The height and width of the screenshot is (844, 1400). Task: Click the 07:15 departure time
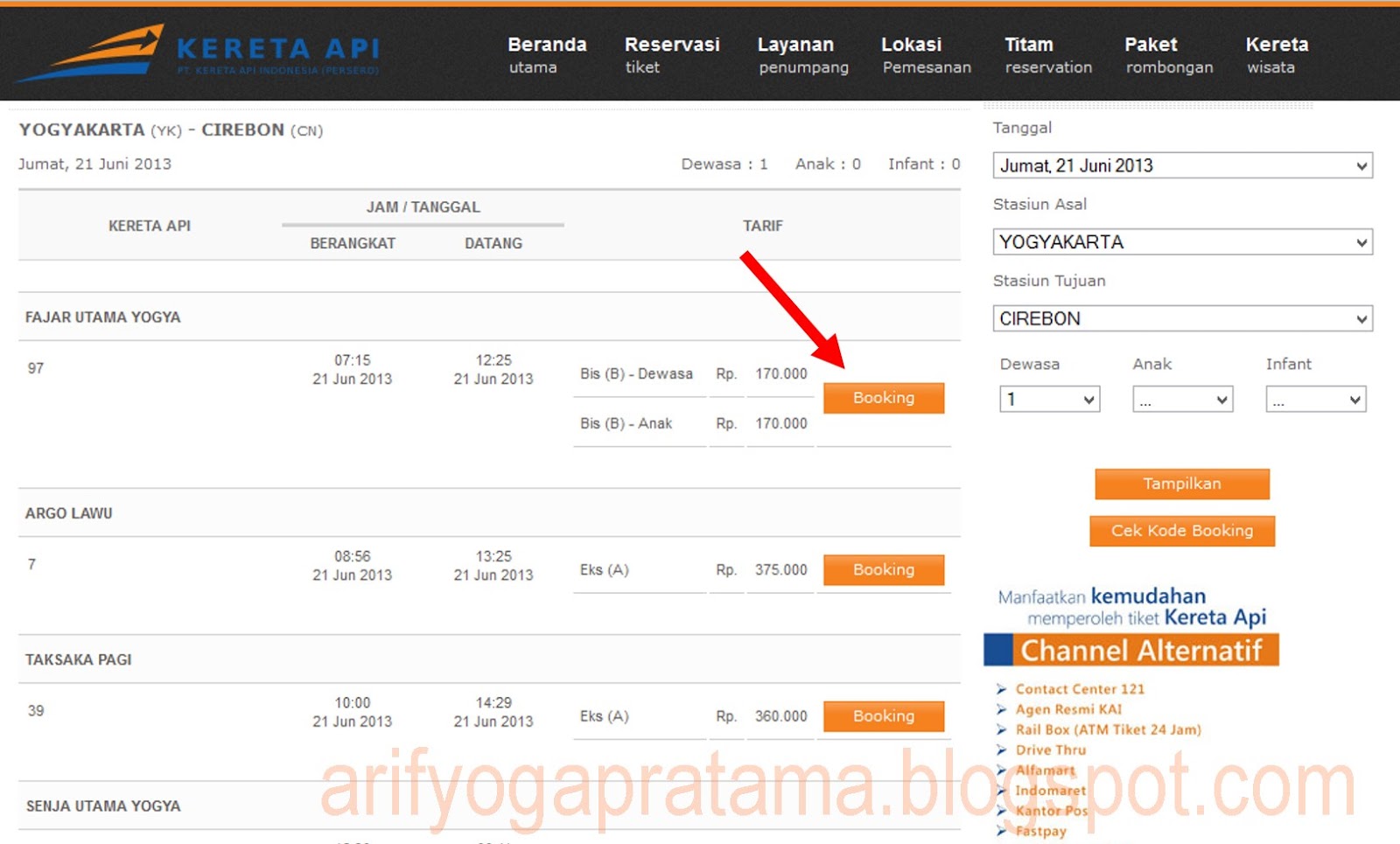353,360
